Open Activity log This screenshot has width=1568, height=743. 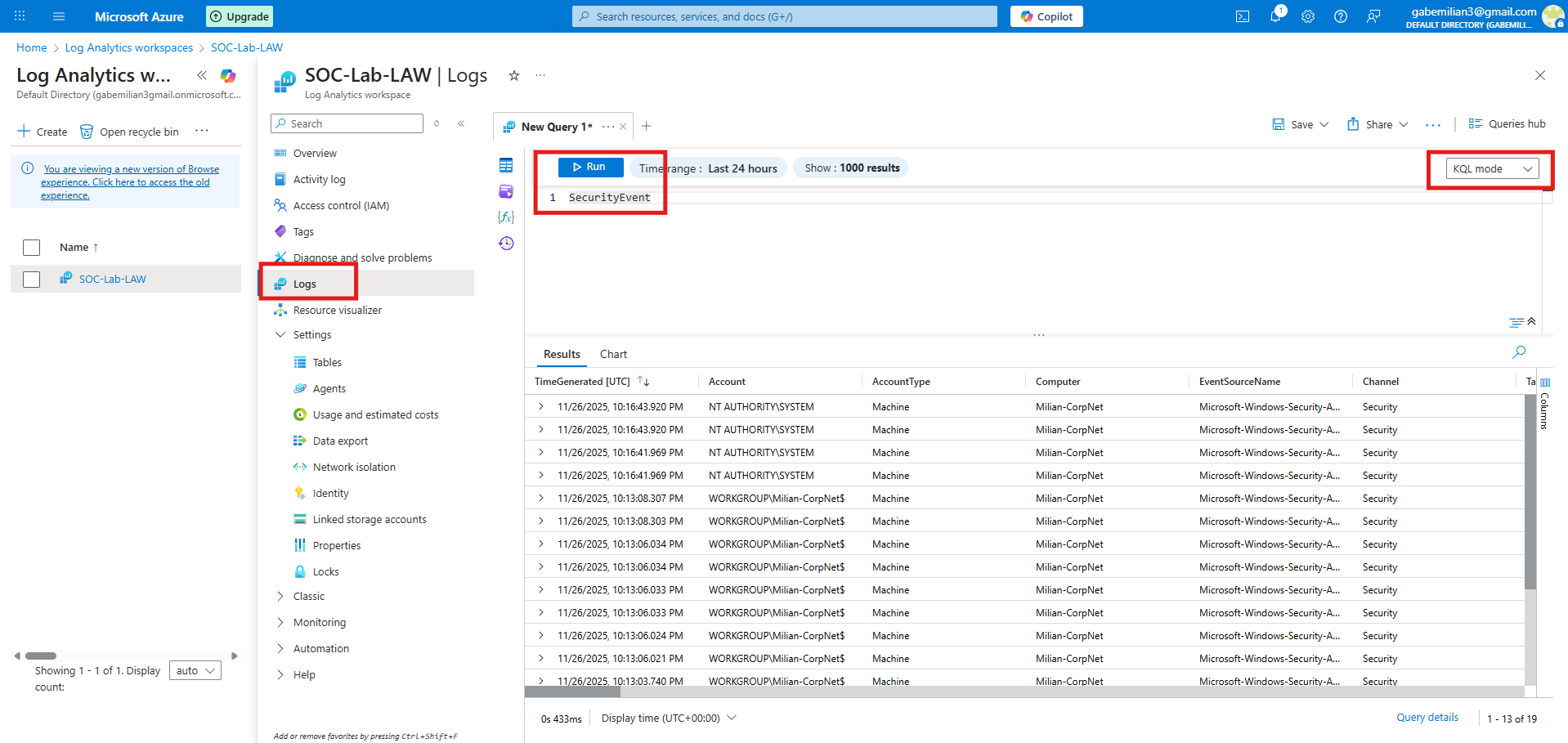pos(319,179)
